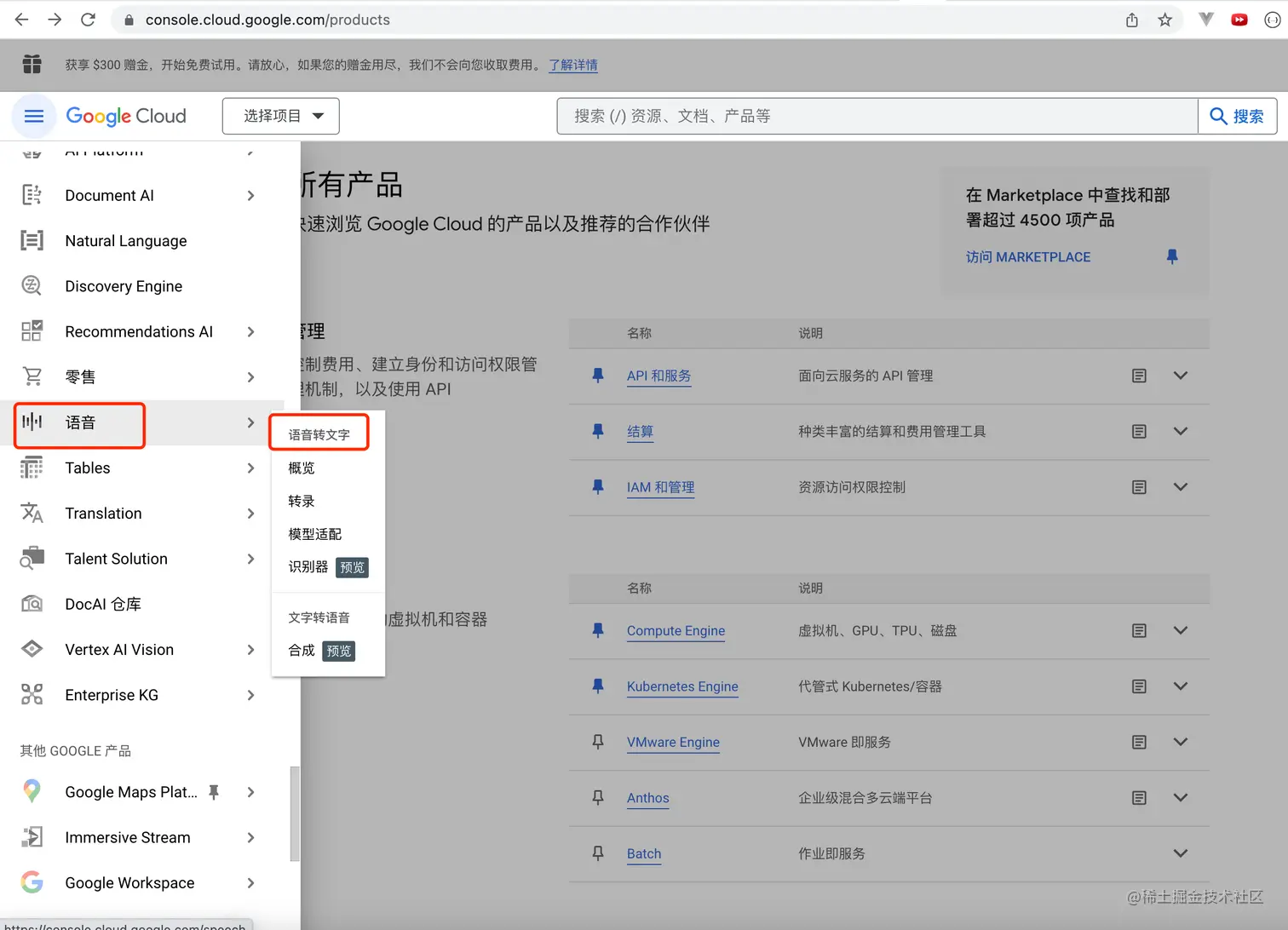The width and height of the screenshot is (1288, 930).
Task: Open documentation icon for 结算 row
Action: coord(1139,432)
